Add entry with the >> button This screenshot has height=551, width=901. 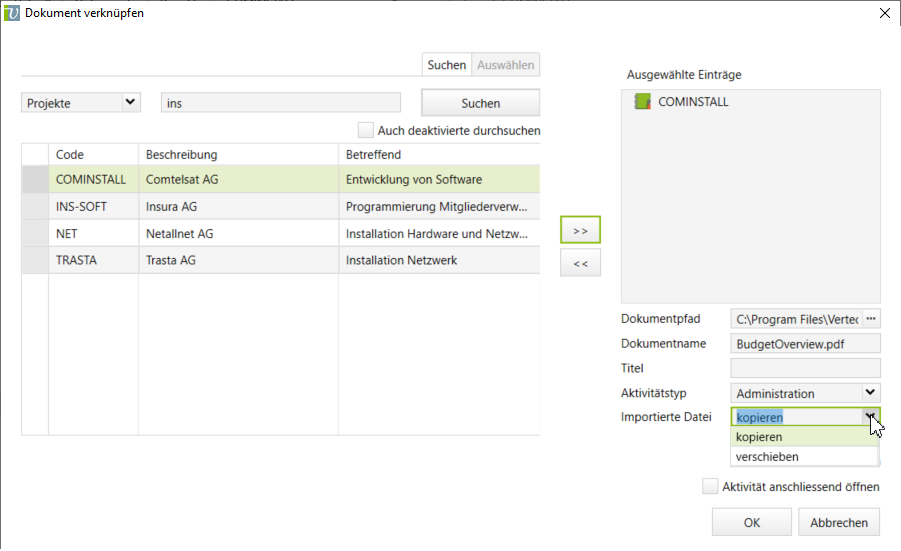click(580, 230)
